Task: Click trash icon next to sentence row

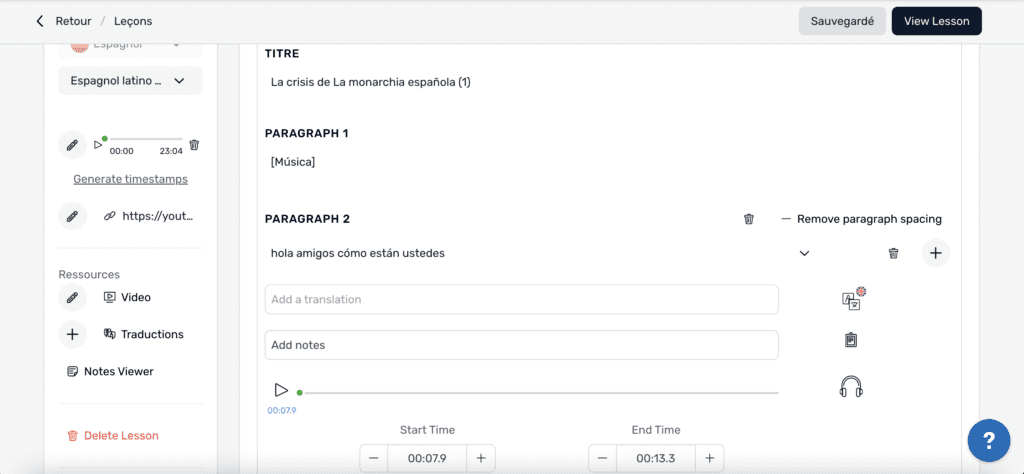Action: pyautogui.click(x=893, y=254)
